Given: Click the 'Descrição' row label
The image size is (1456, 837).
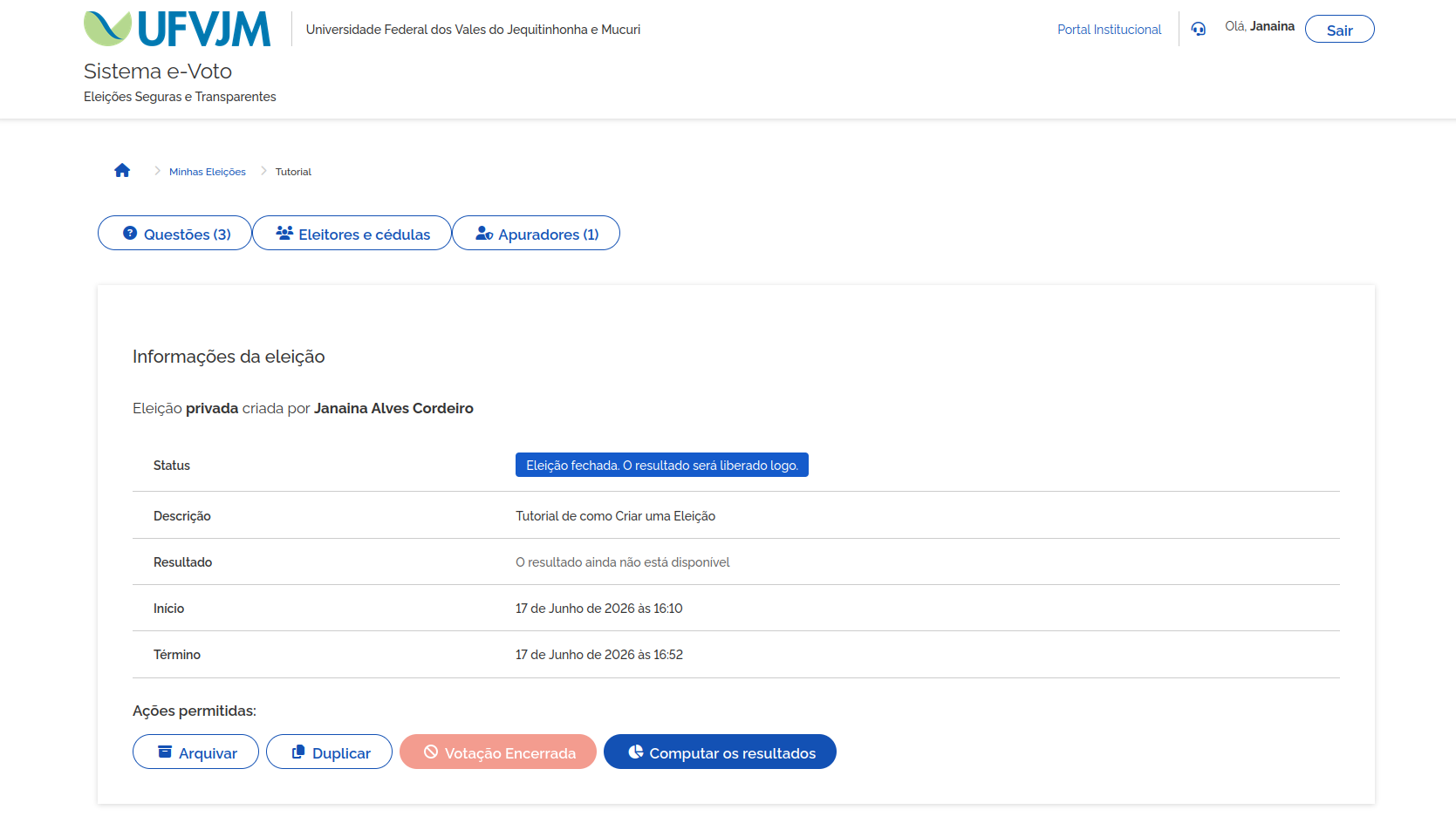Looking at the screenshot, I should click(x=182, y=516).
